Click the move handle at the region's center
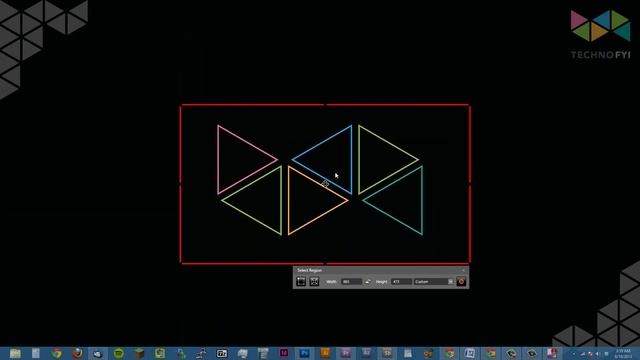This screenshot has width=640, height=360. 325,184
